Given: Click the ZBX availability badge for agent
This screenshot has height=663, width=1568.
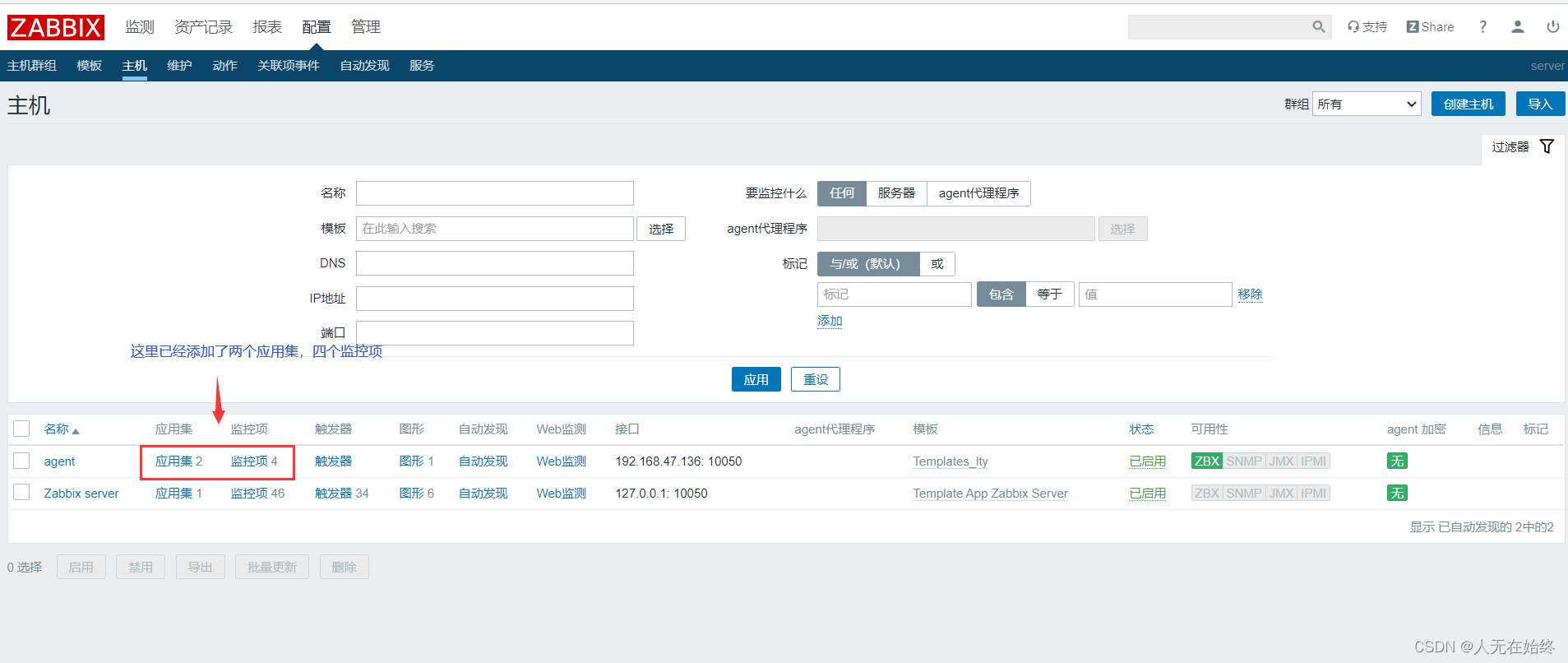Looking at the screenshot, I should click(x=1207, y=461).
